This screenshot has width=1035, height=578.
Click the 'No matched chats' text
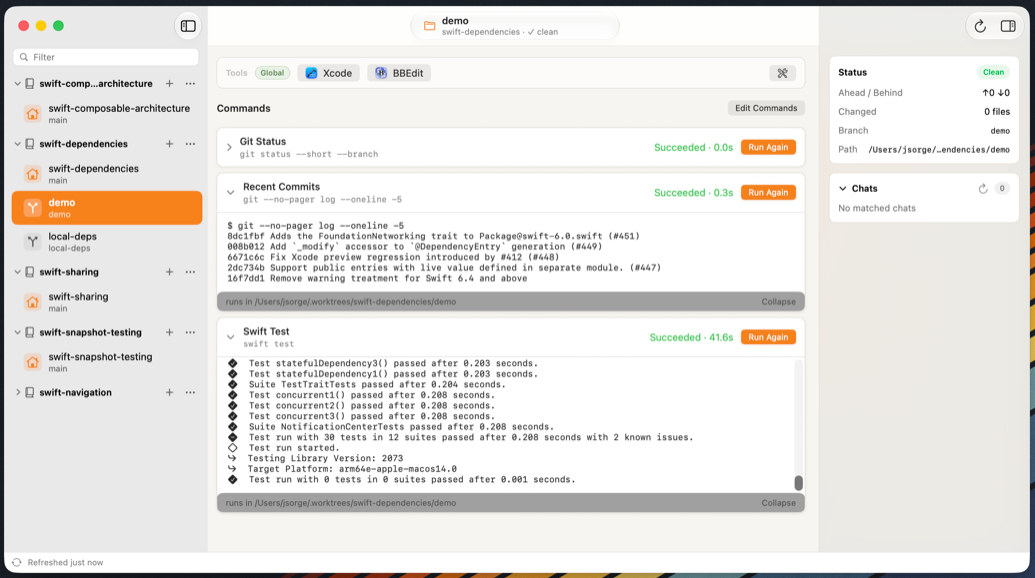pos(877,209)
